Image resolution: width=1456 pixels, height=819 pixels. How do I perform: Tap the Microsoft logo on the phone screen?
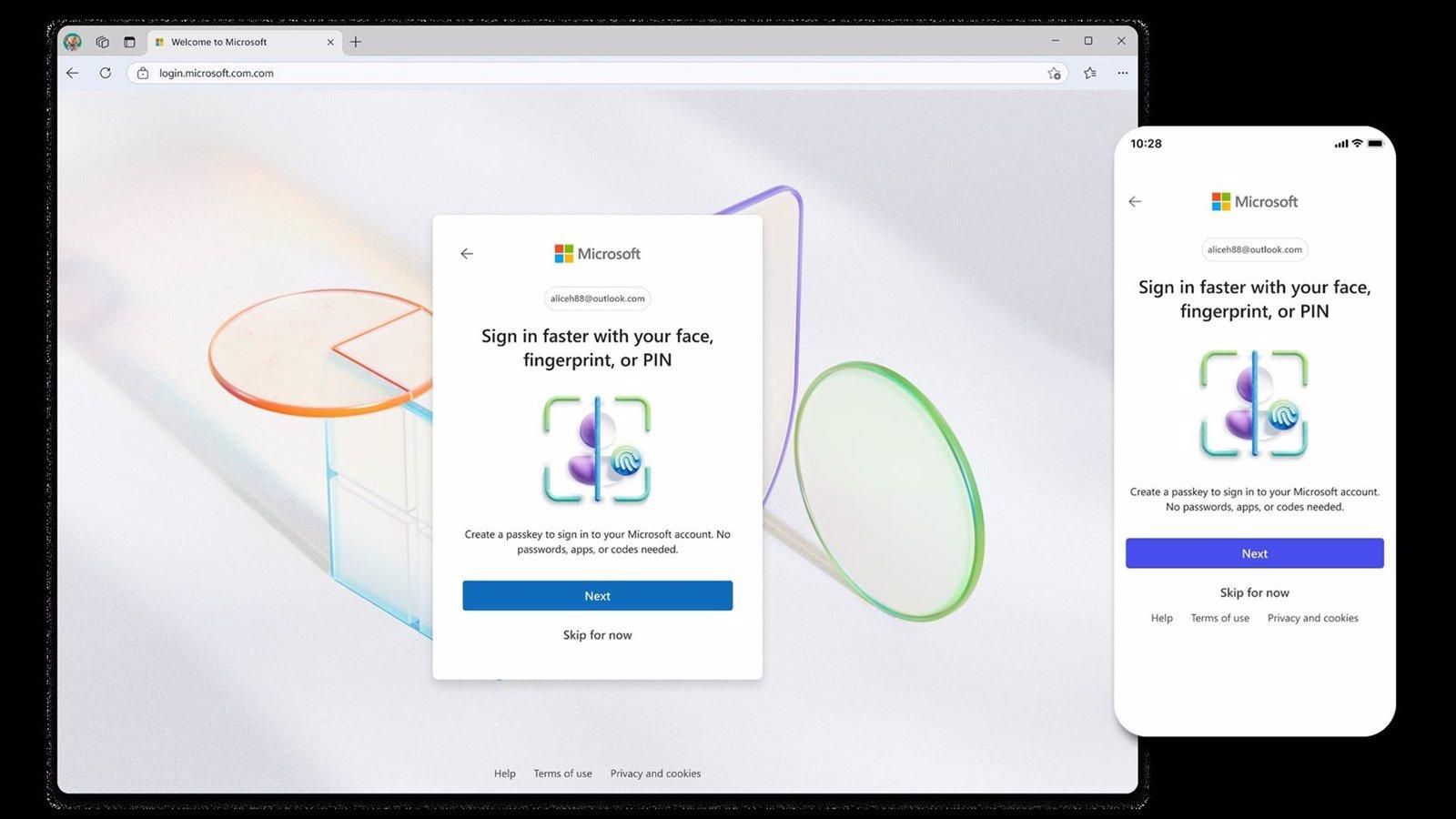[1255, 202]
